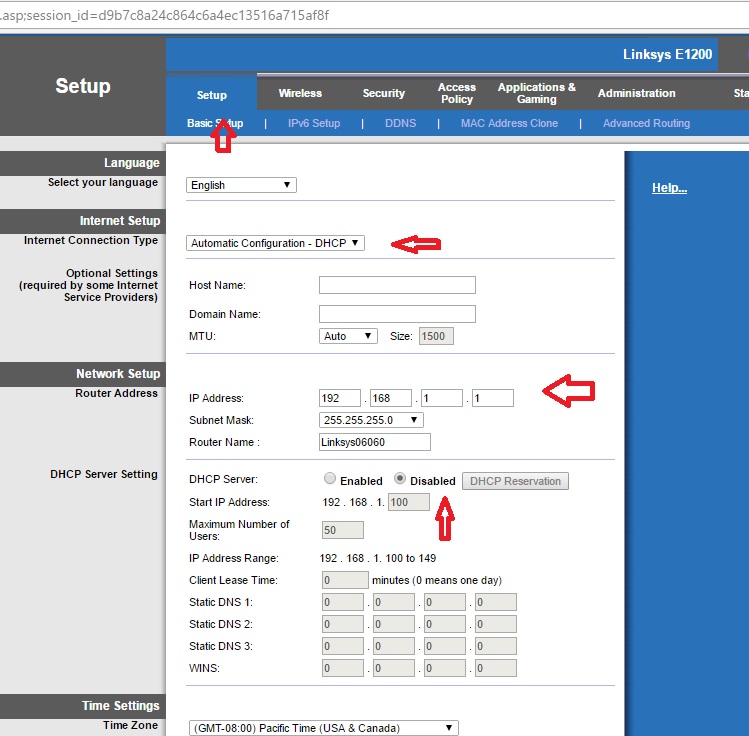The height and width of the screenshot is (736, 749).
Task: Select the Basic Setup sub-tab
Action: tap(215, 123)
